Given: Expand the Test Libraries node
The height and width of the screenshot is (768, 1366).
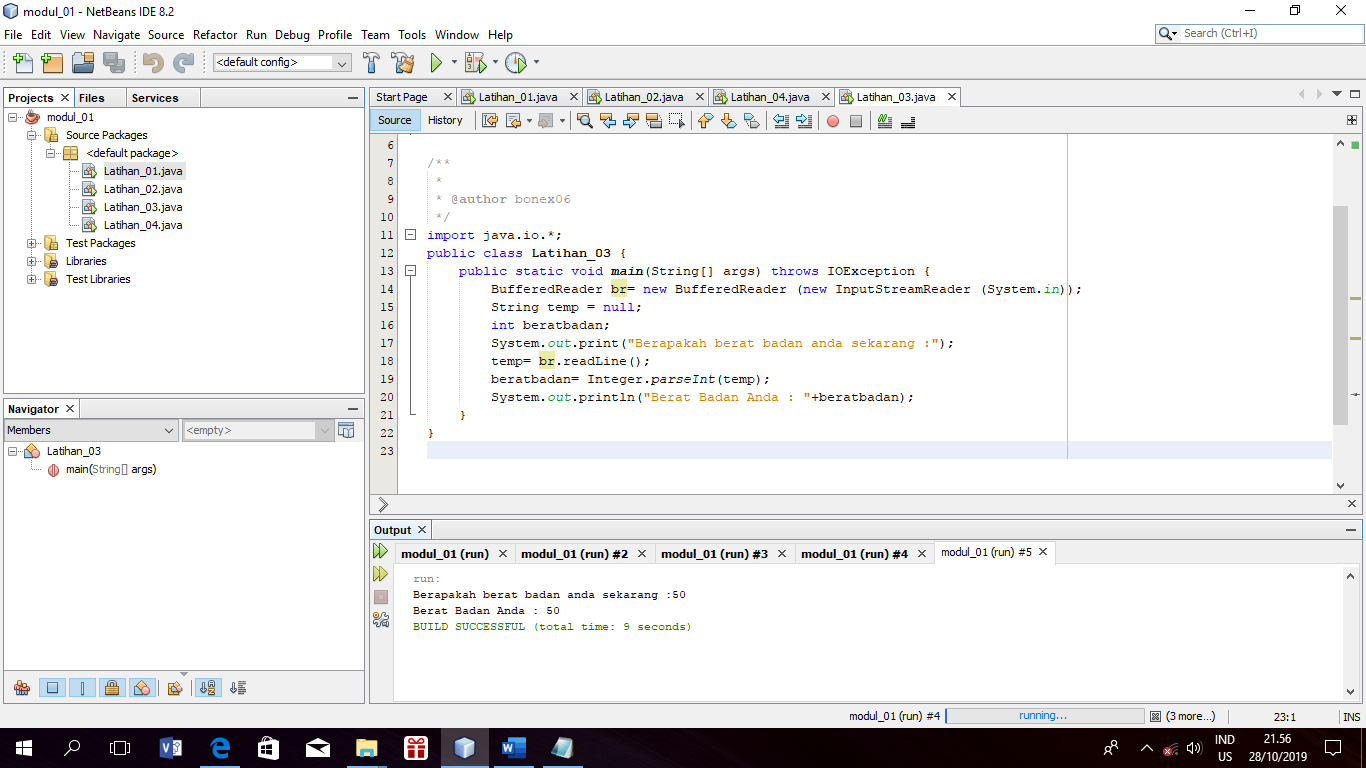Looking at the screenshot, I should 32,279.
